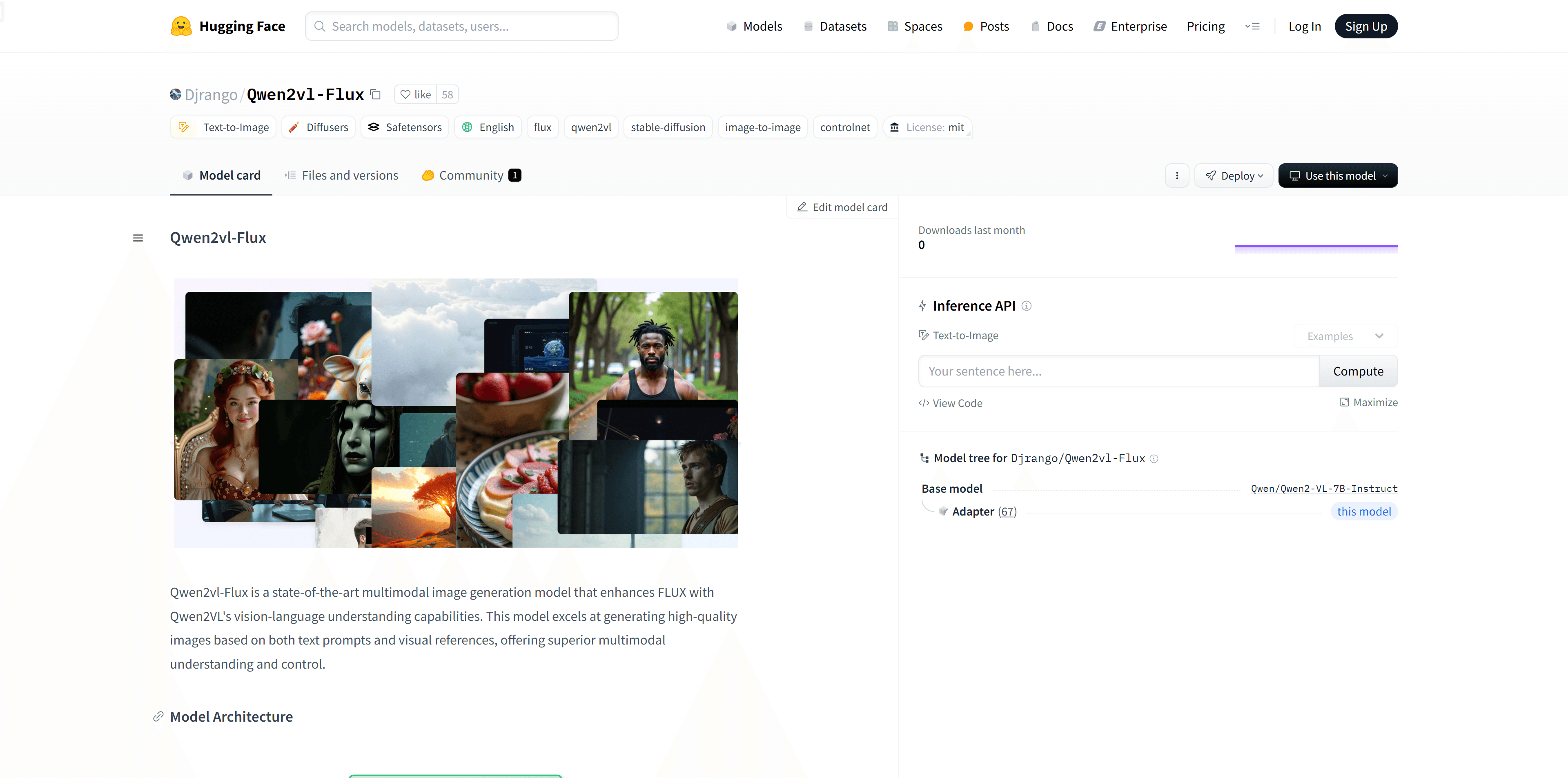Click the image-to-image tag
This screenshot has height=778, width=1568.
[x=762, y=127]
